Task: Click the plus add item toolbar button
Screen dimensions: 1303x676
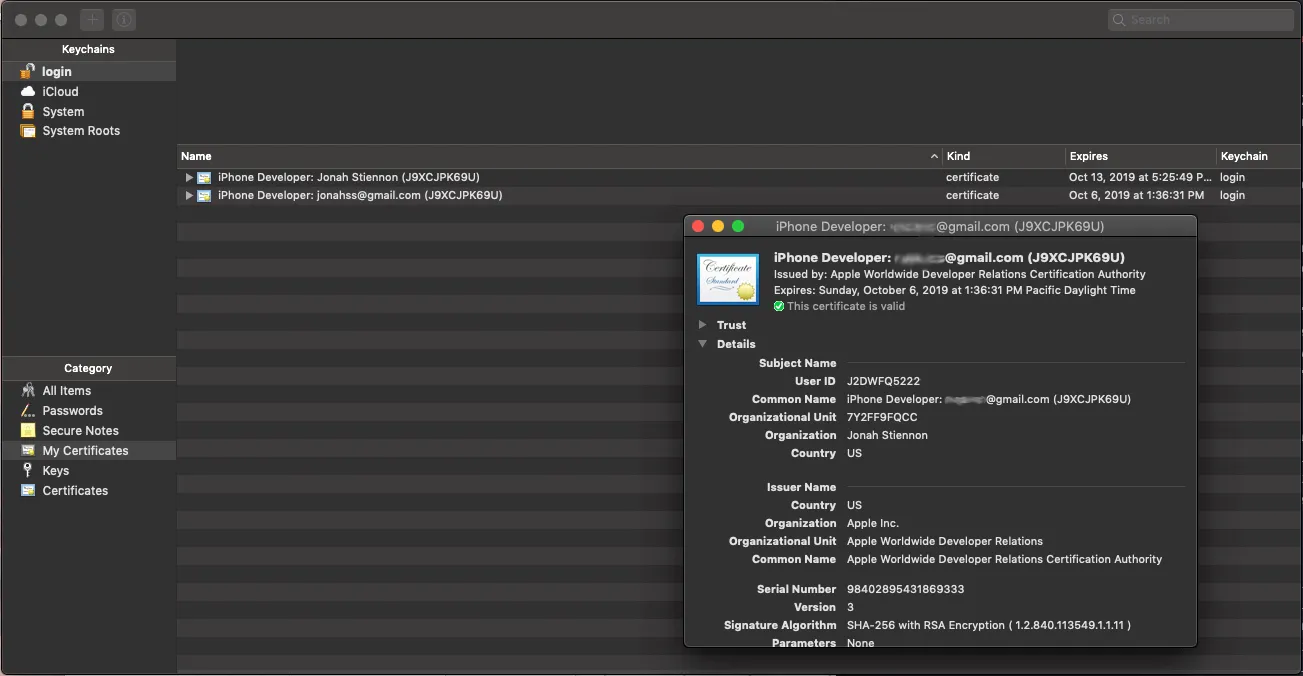Action: pos(92,20)
